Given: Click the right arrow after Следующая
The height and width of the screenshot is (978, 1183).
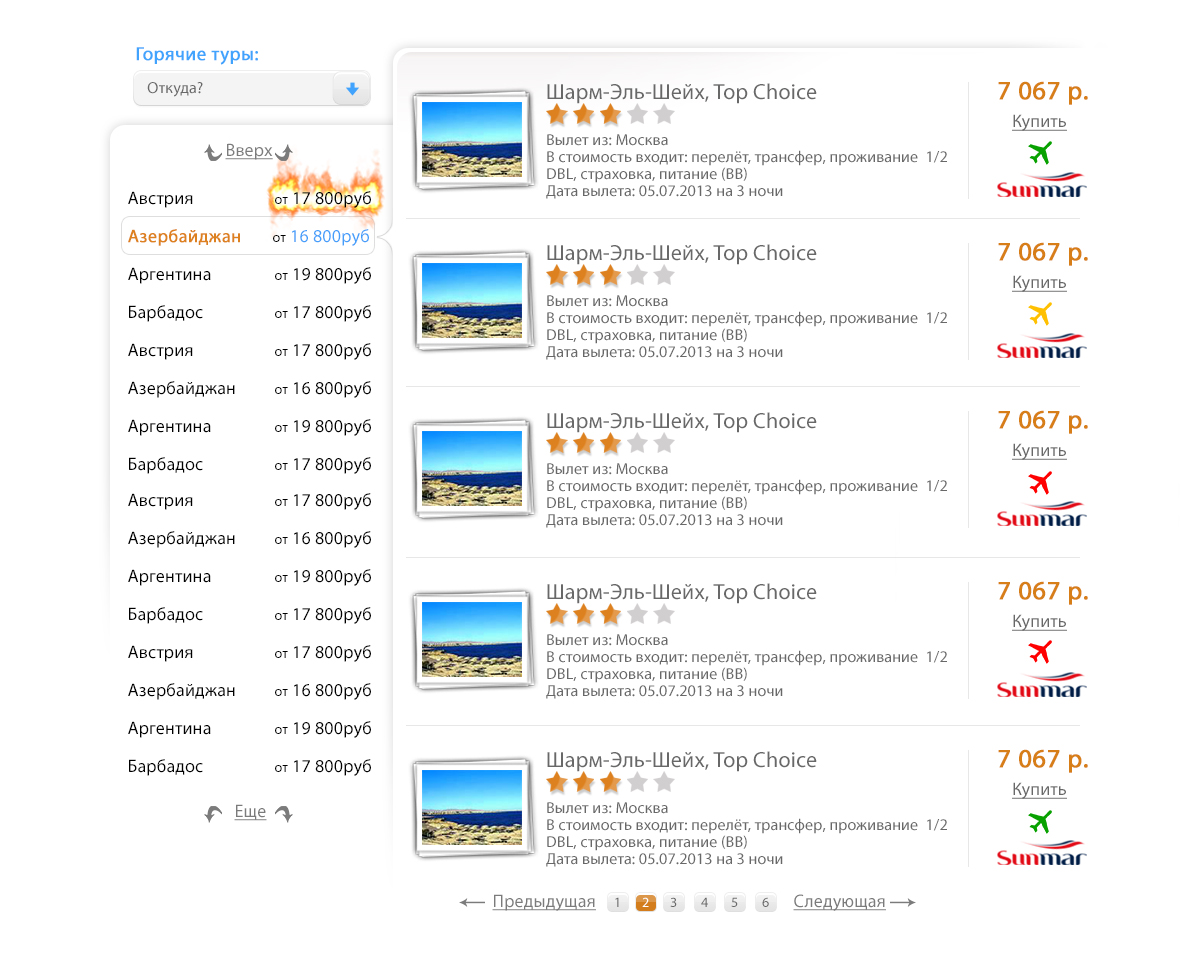Looking at the screenshot, I should pyautogui.click(x=902, y=903).
